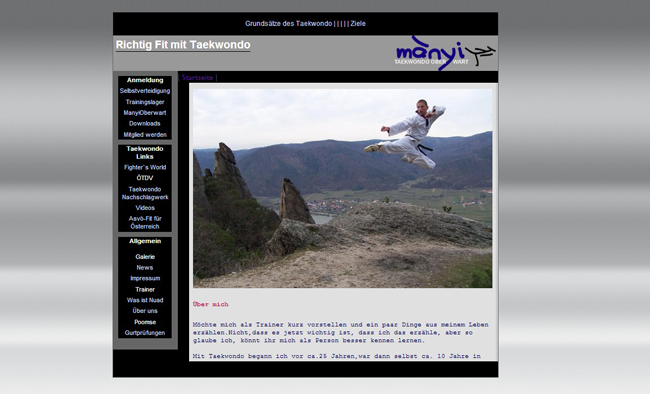Open the Ziele link in top bar

point(358,24)
